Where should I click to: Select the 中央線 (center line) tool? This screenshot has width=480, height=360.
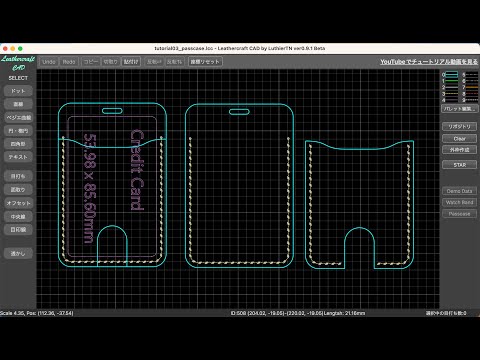pyautogui.click(x=18, y=217)
